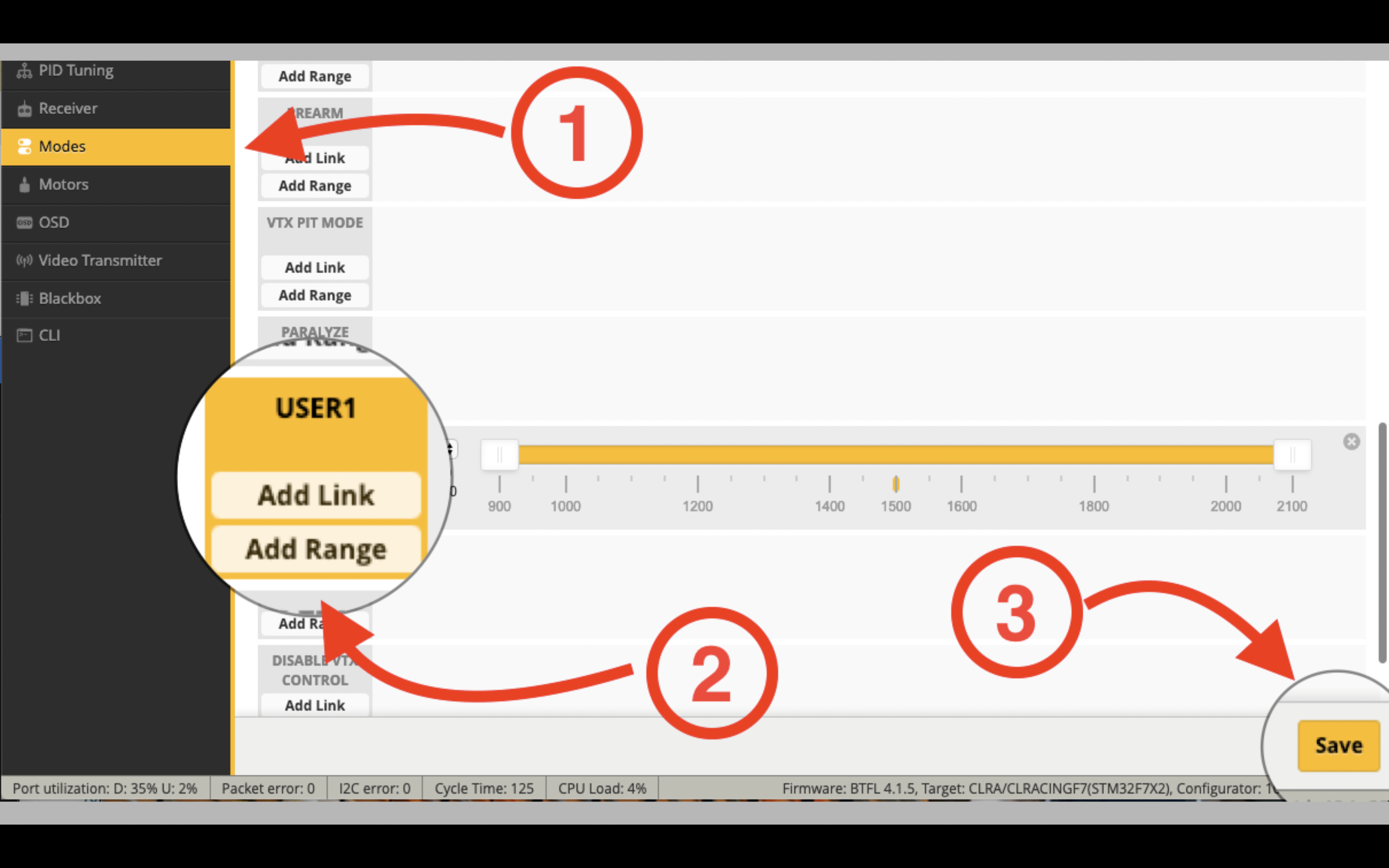Click Add Range under USER1
This screenshot has width=1389, height=868.
pyautogui.click(x=316, y=549)
